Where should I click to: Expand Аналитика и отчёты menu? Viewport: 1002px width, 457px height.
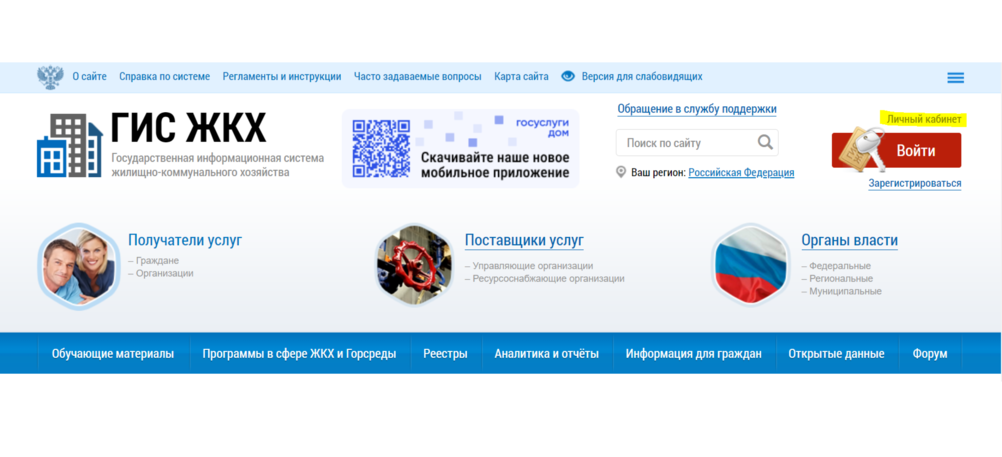546,353
